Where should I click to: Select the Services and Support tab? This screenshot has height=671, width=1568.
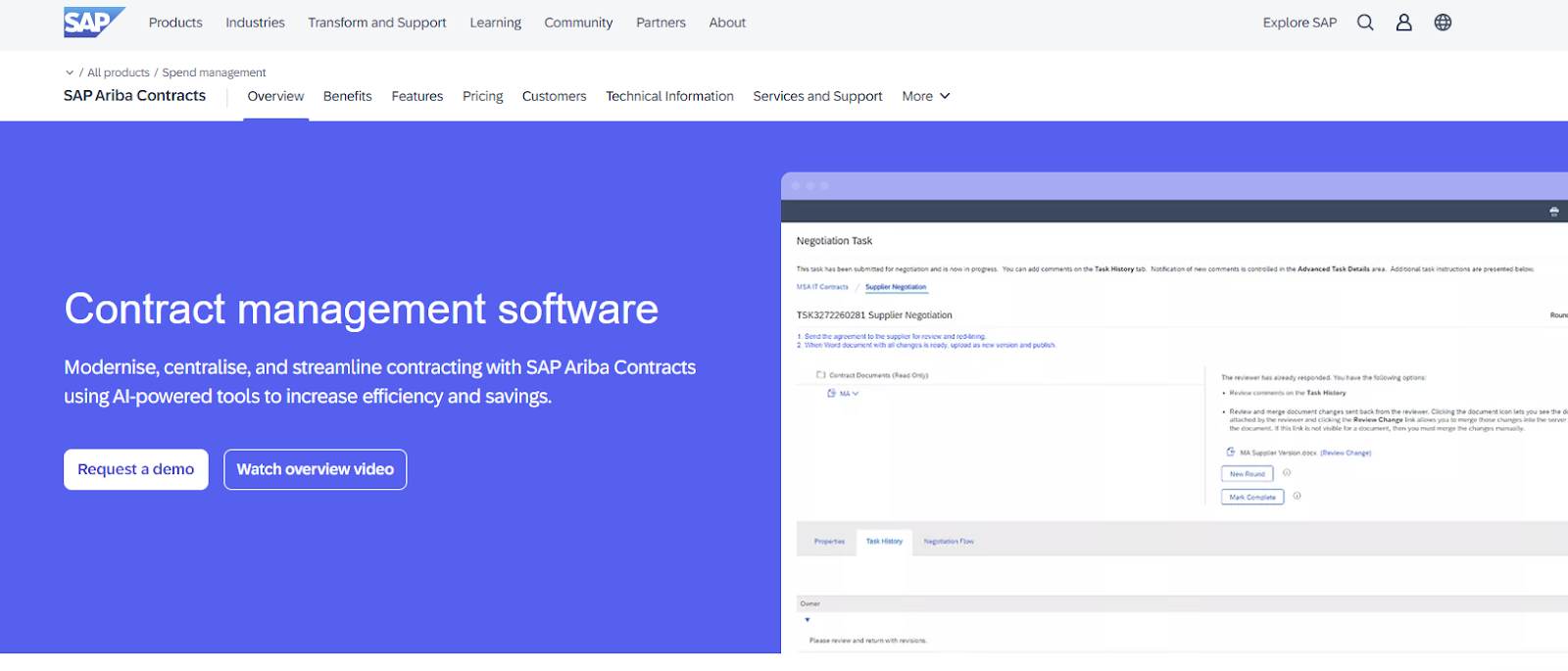[817, 96]
